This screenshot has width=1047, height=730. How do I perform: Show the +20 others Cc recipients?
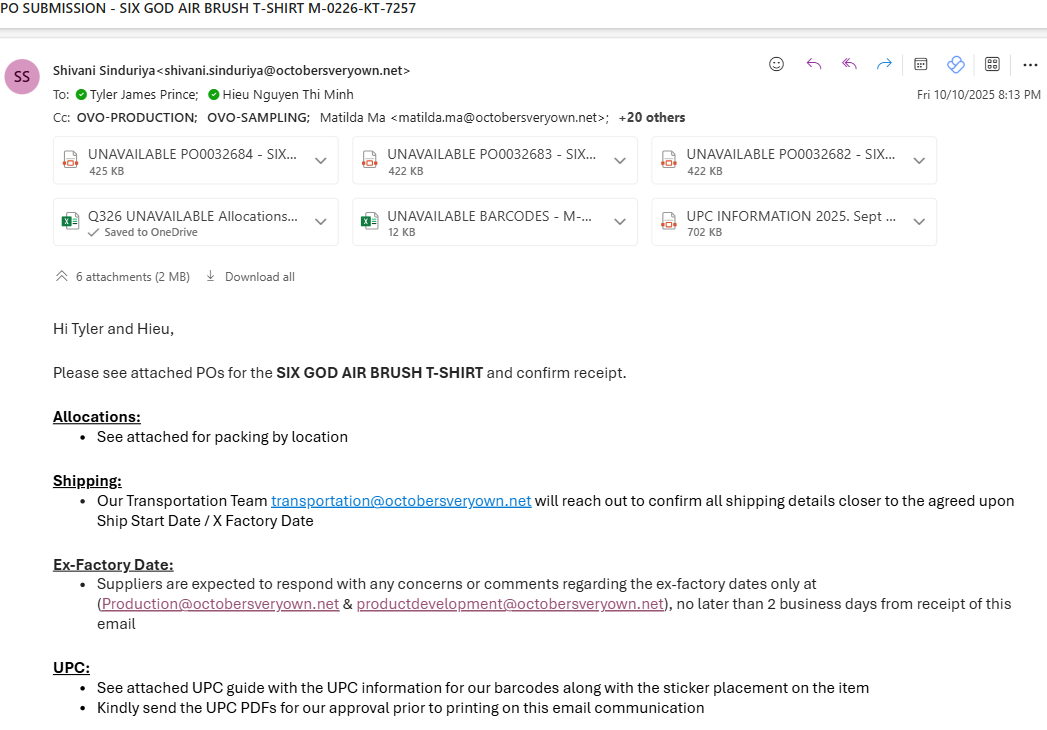pos(651,118)
